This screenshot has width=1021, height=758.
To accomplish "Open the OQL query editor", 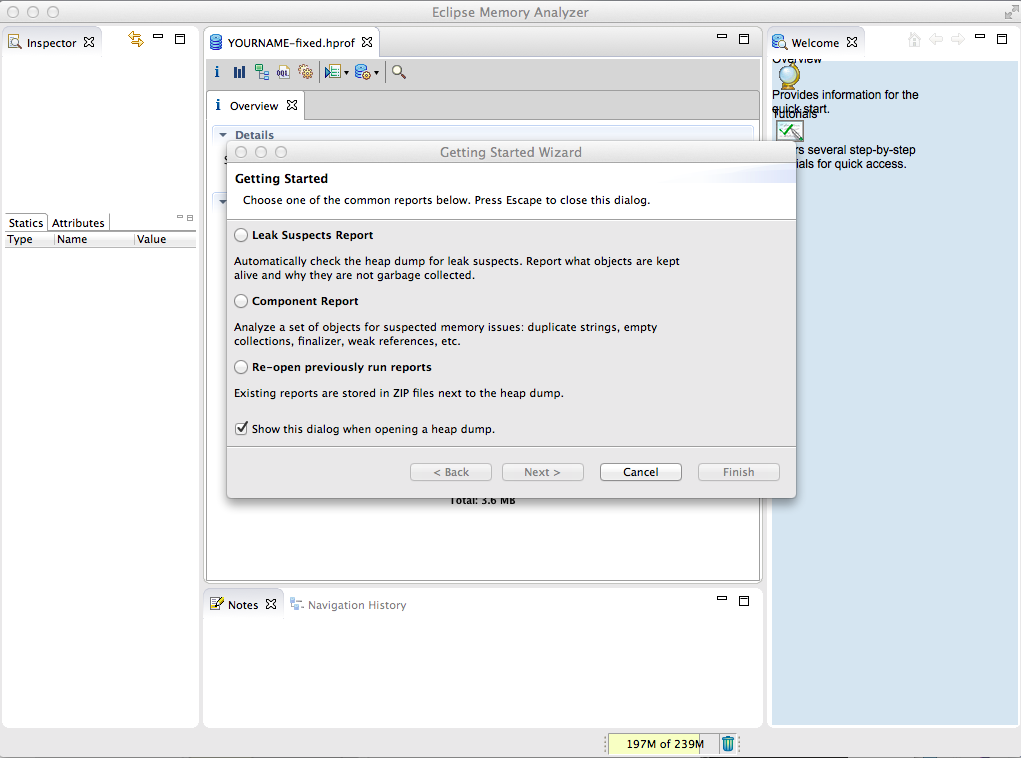I will tap(283, 72).
